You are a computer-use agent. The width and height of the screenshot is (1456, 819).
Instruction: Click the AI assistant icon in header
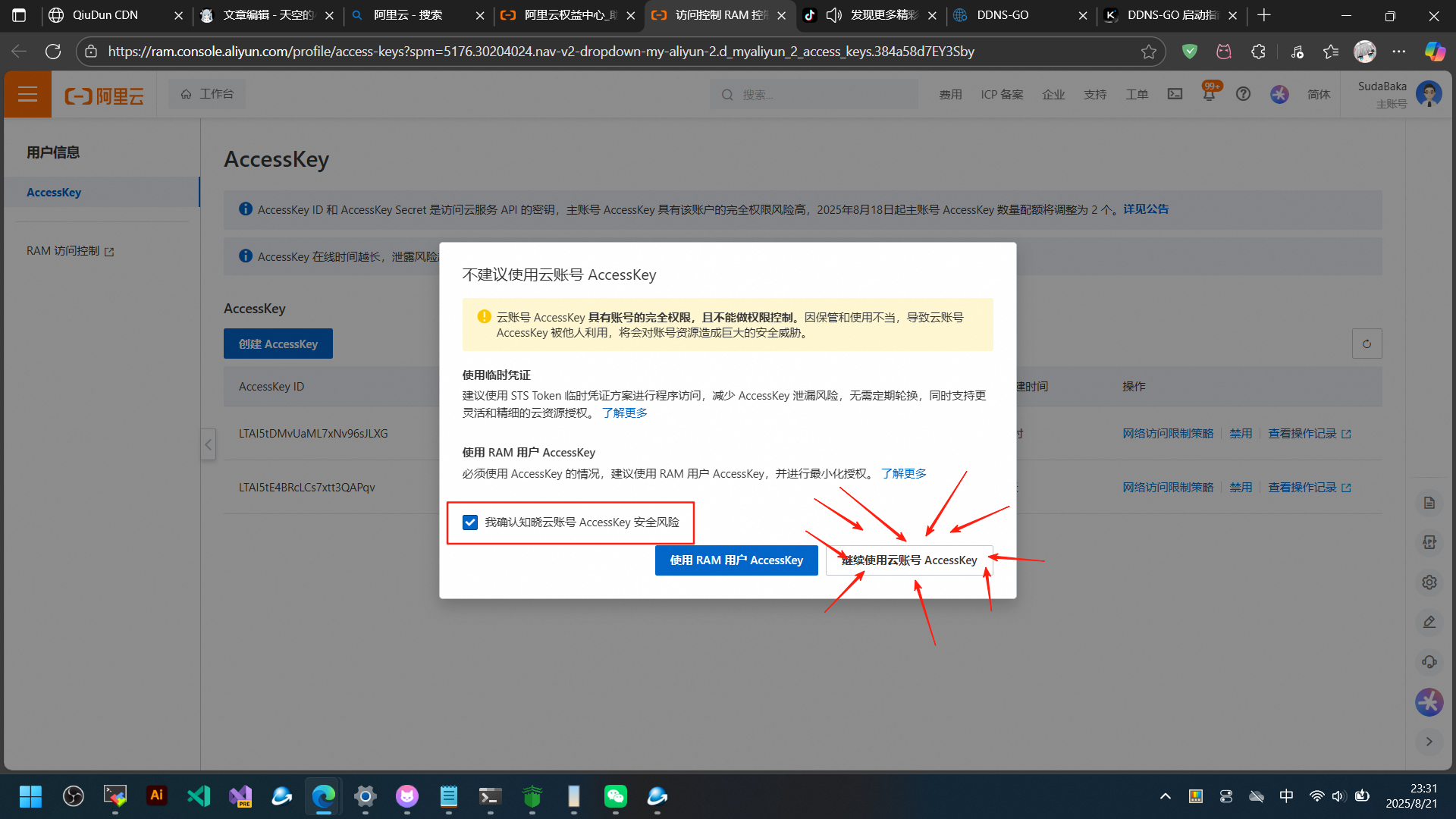click(x=1279, y=94)
